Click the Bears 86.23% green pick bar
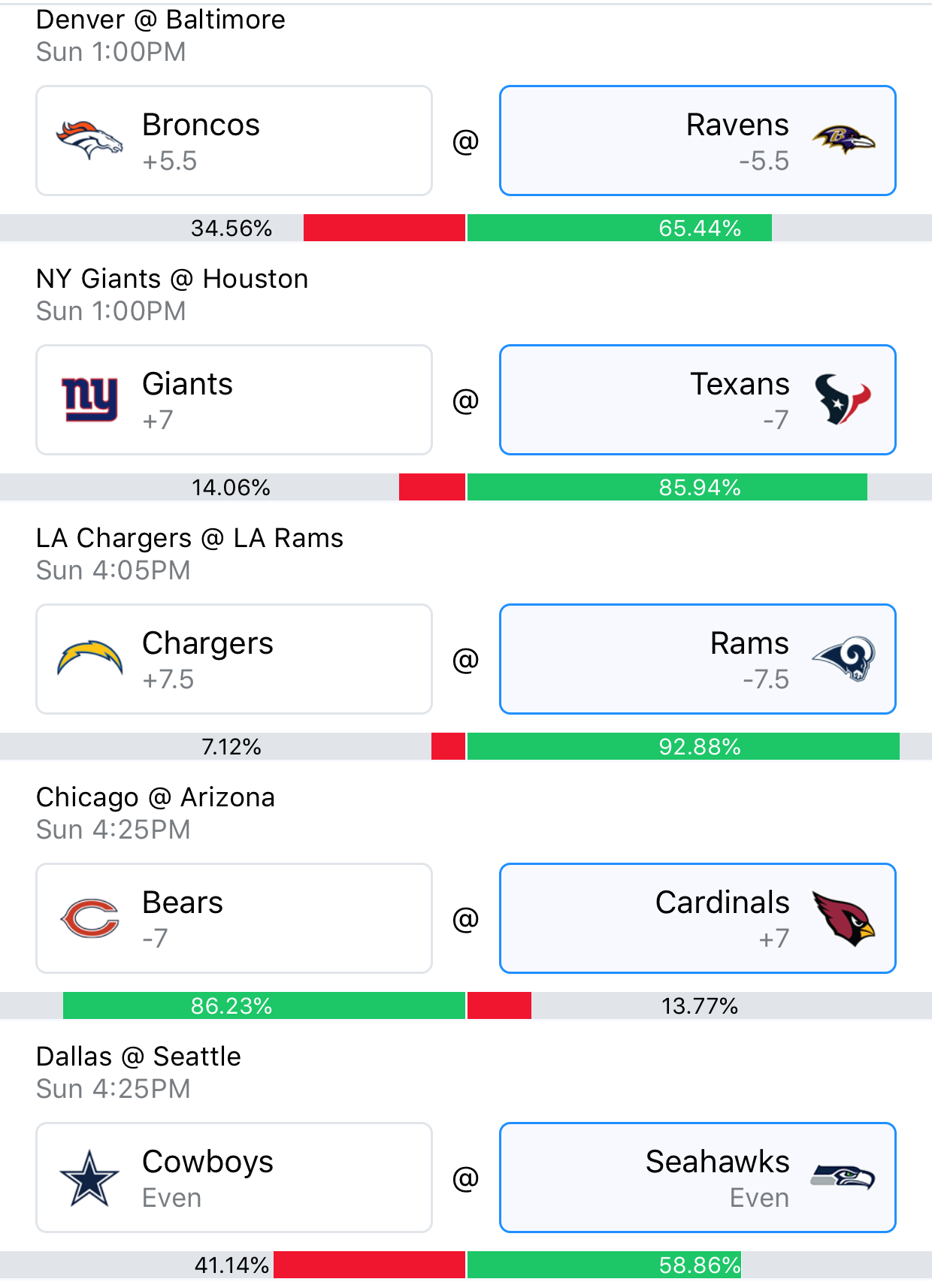This screenshot has height=1288, width=932. click(x=264, y=1005)
